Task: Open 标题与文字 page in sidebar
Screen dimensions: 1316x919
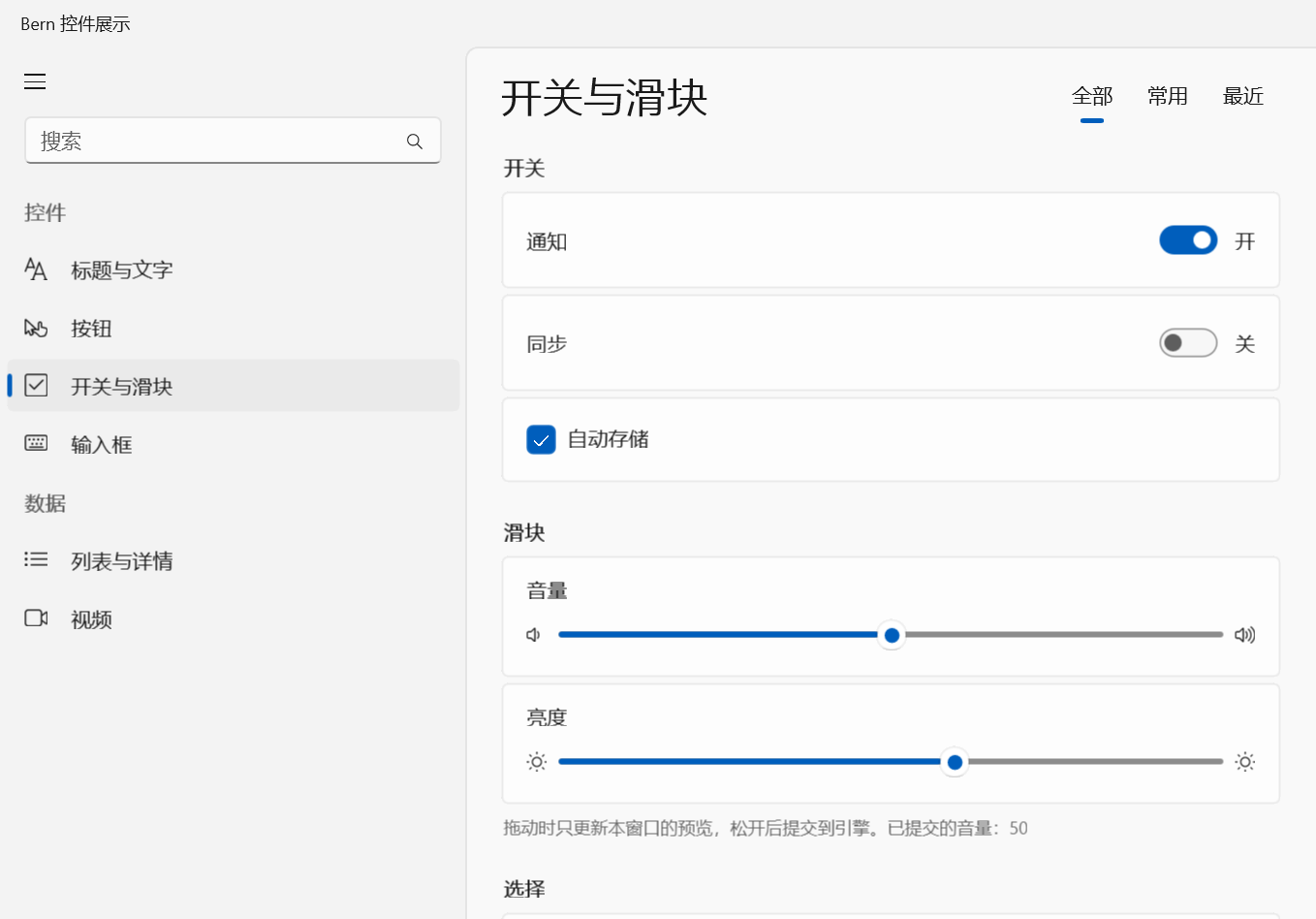Action: [x=234, y=269]
